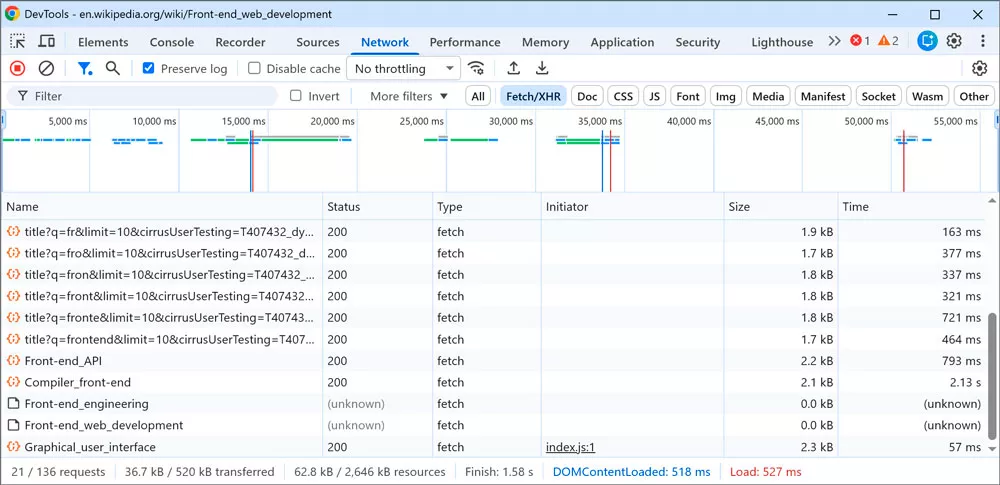Sort by the Type column header
Screen dimensions: 1000x485
tap(487, 207)
